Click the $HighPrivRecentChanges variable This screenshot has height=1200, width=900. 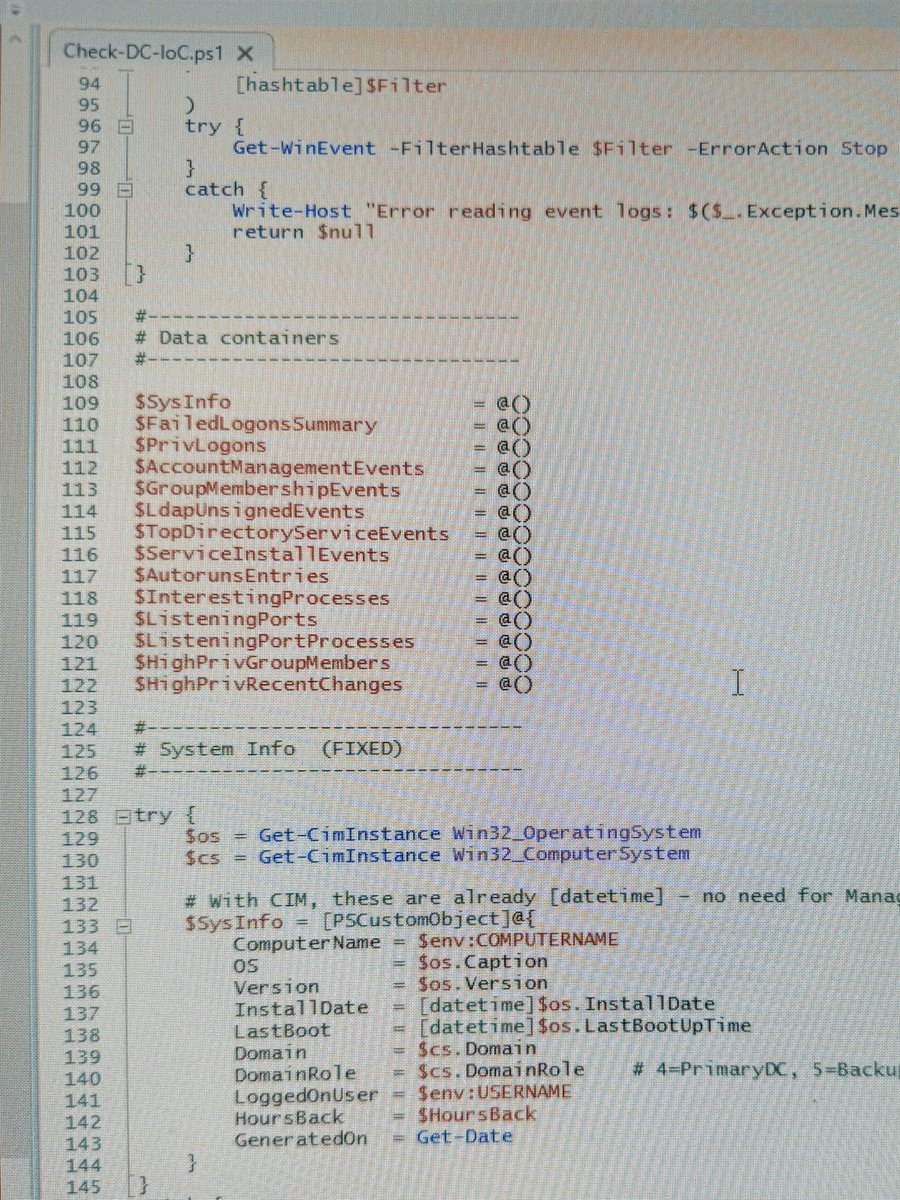[268, 684]
